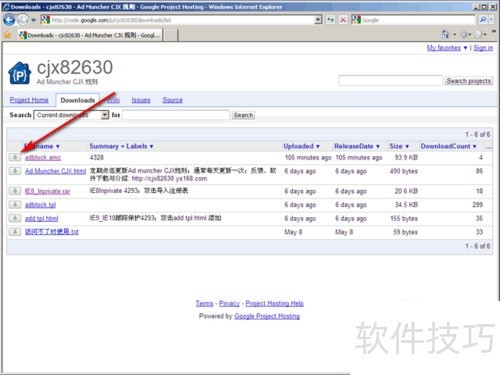This screenshot has width=500, height=375.
Task: Click the Search projects button
Action: (468, 81)
